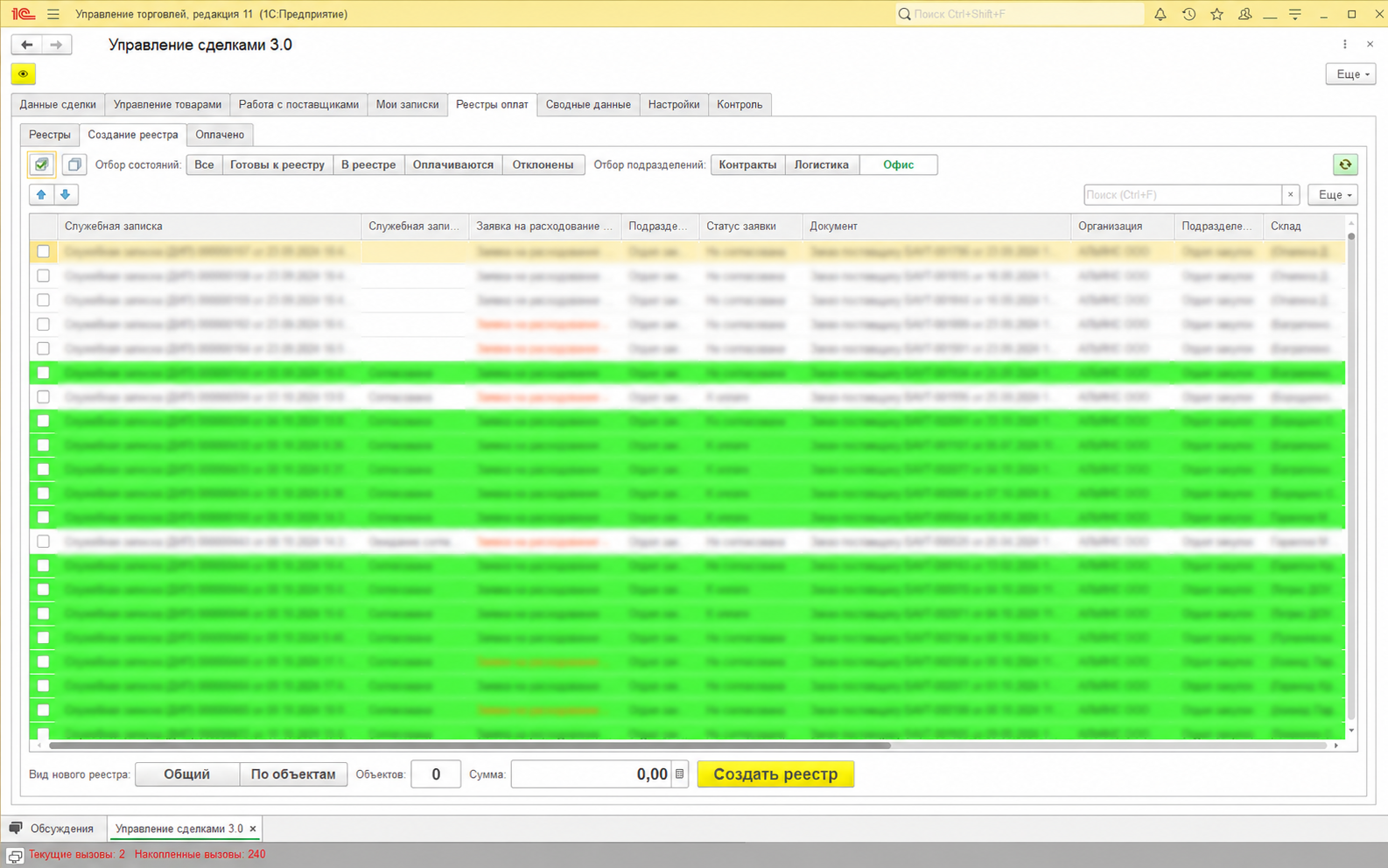Open favorites star icon
1388x868 pixels.
(x=1216, y=14)
